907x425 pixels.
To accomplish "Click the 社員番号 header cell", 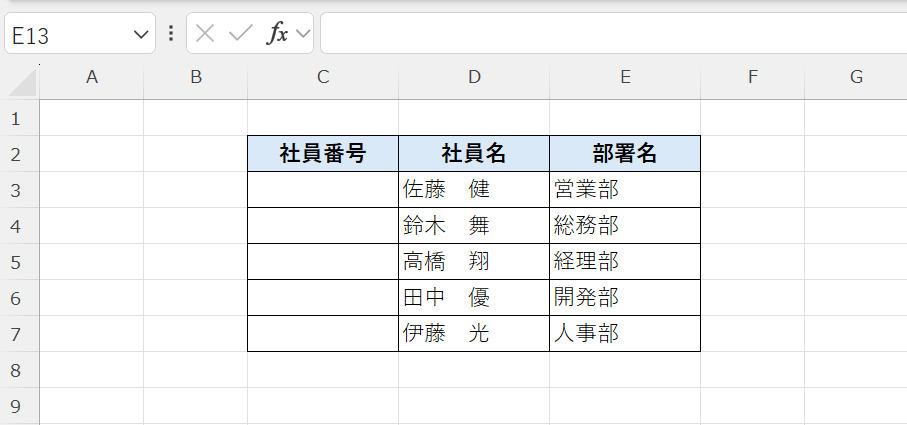I will (322, 154).
